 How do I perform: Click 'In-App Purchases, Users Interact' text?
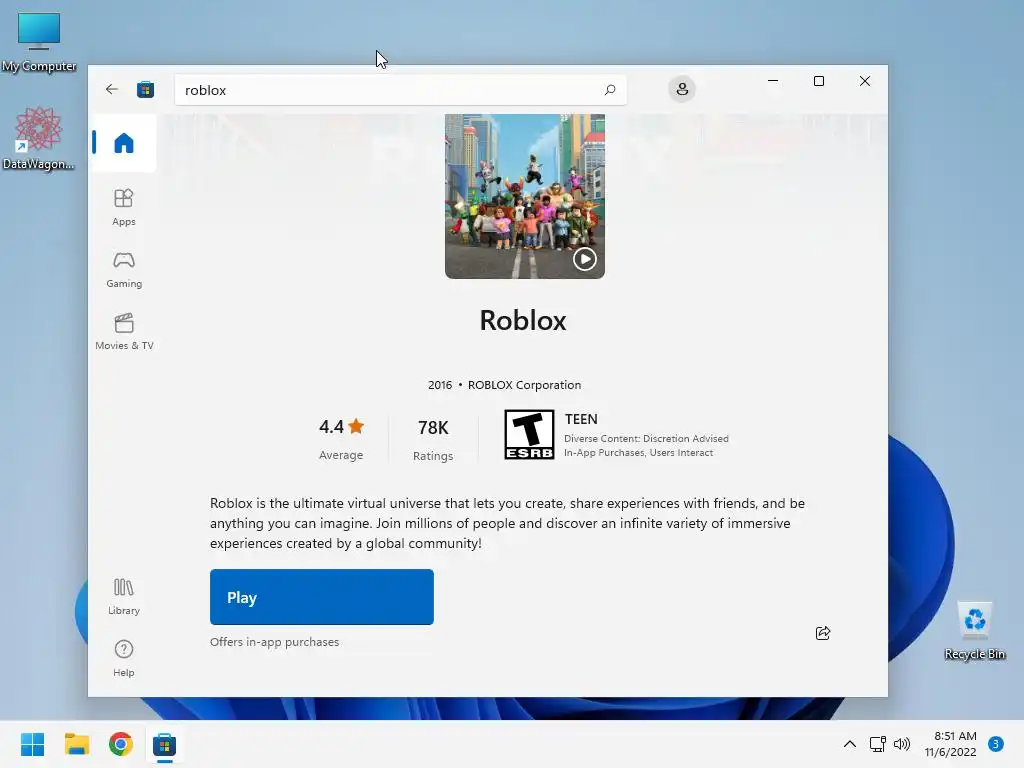coord(638,453)
